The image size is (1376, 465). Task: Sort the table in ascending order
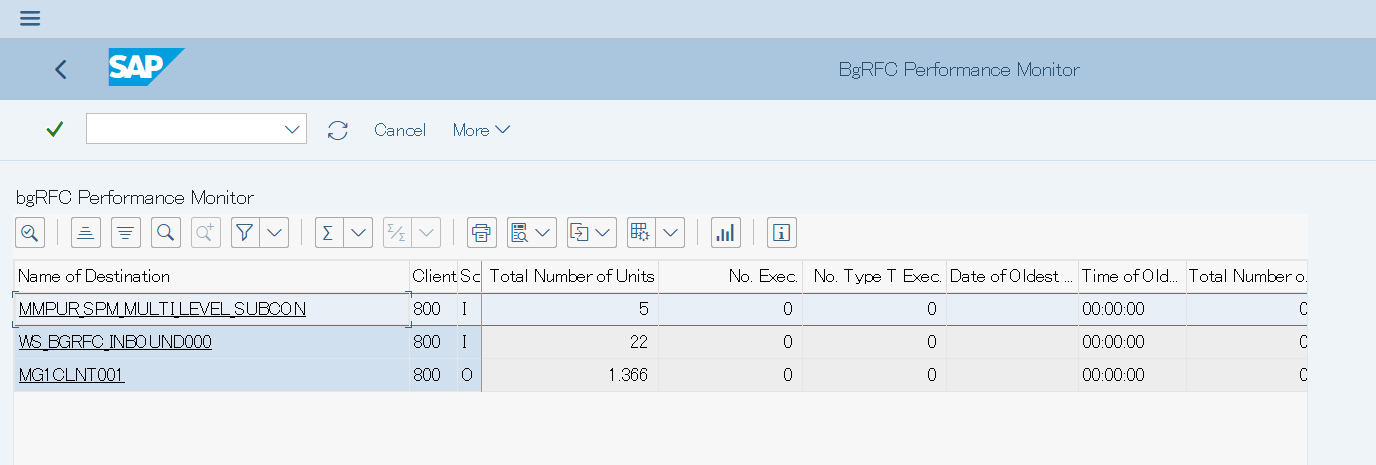coord(86,233)
